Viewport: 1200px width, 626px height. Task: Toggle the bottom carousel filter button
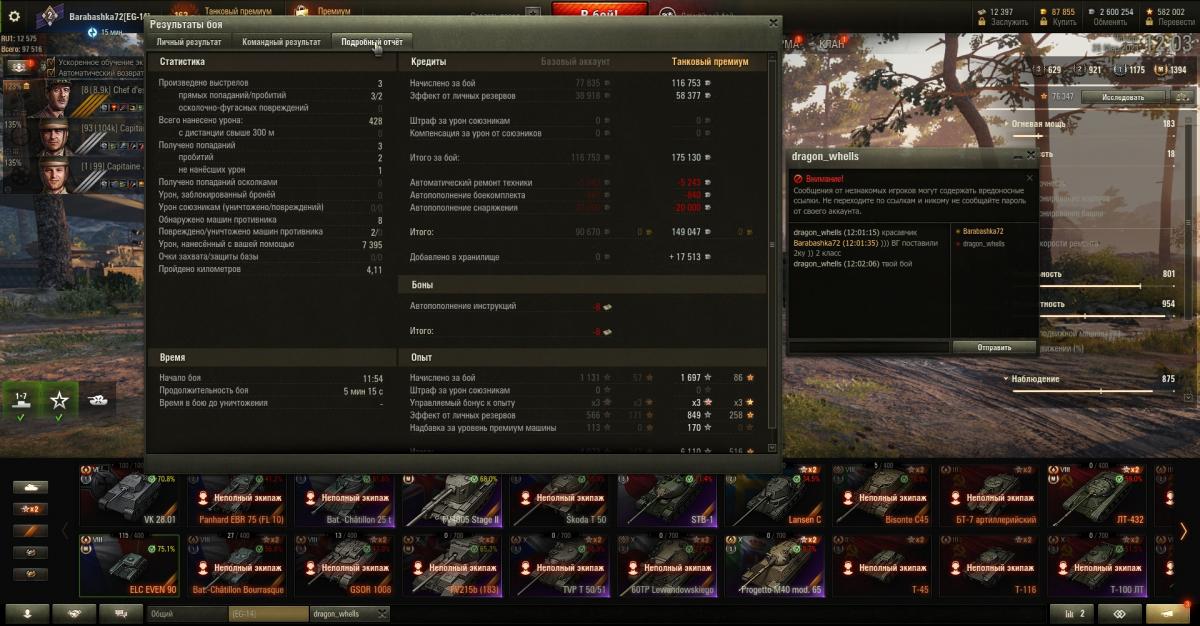[30, 574]
